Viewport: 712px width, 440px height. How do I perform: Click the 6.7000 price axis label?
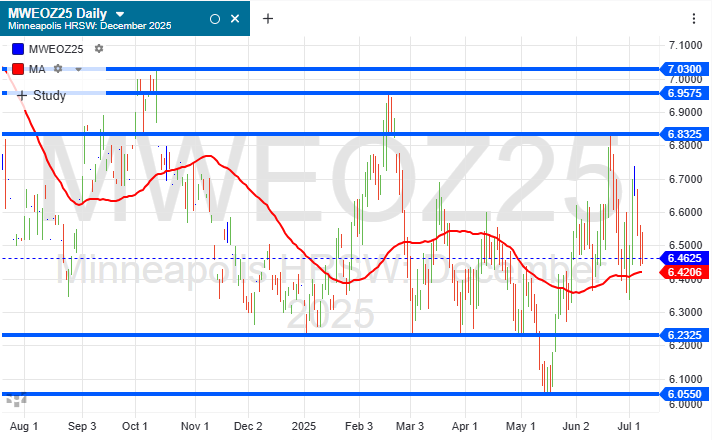click(686, 179)
